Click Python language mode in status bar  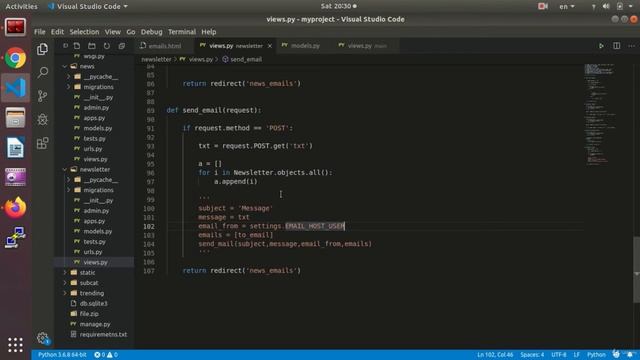tap(596, 355)
